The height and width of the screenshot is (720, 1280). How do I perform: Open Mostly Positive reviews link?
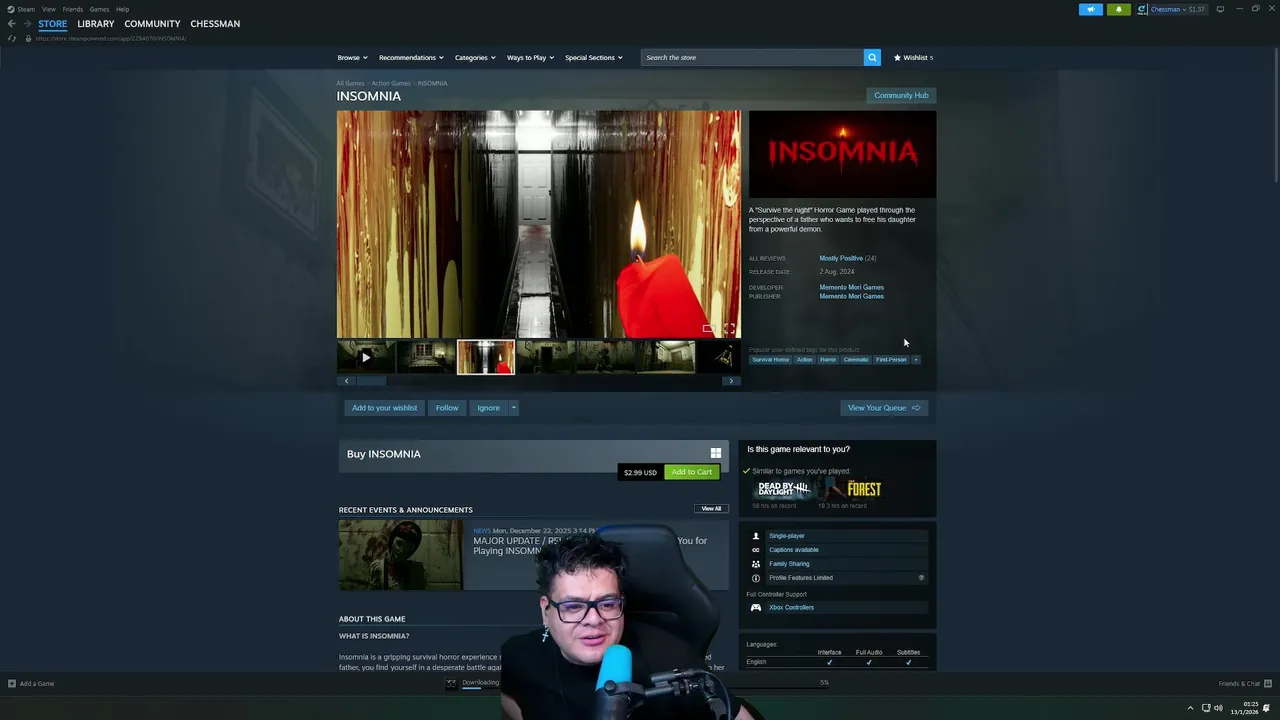841,258
